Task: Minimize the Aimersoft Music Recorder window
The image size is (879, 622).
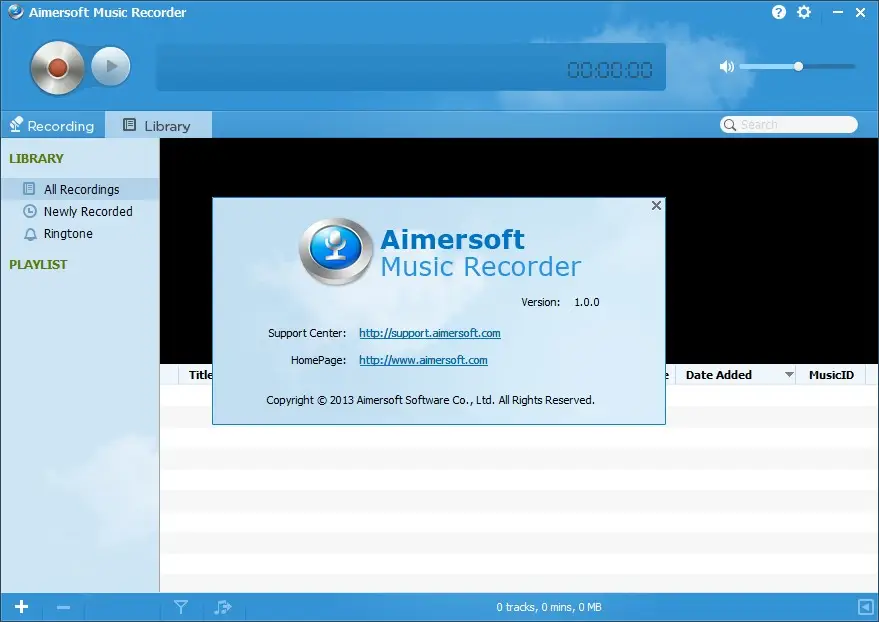Action: [838, 12]
